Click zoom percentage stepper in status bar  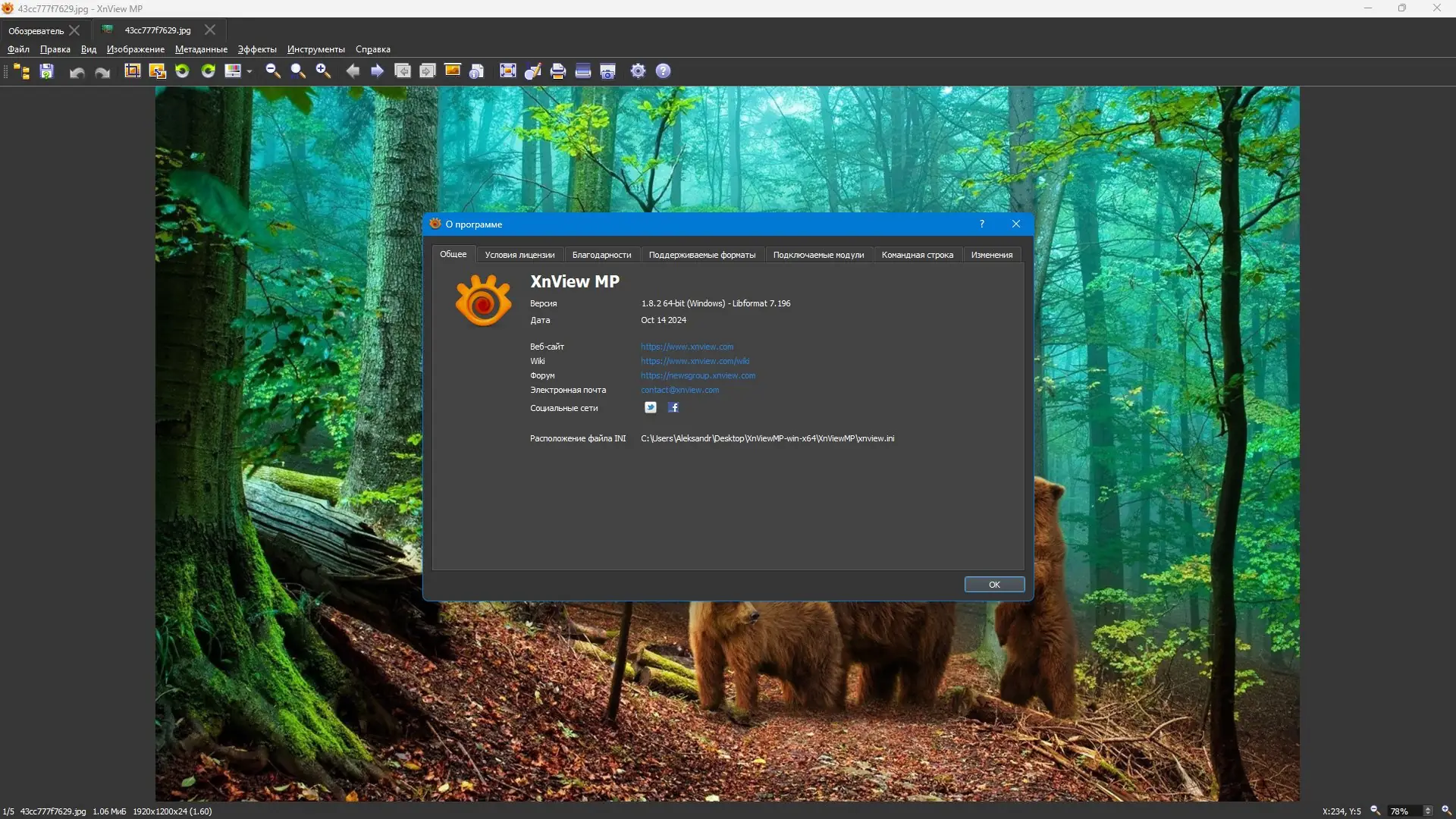(1428, 811)
